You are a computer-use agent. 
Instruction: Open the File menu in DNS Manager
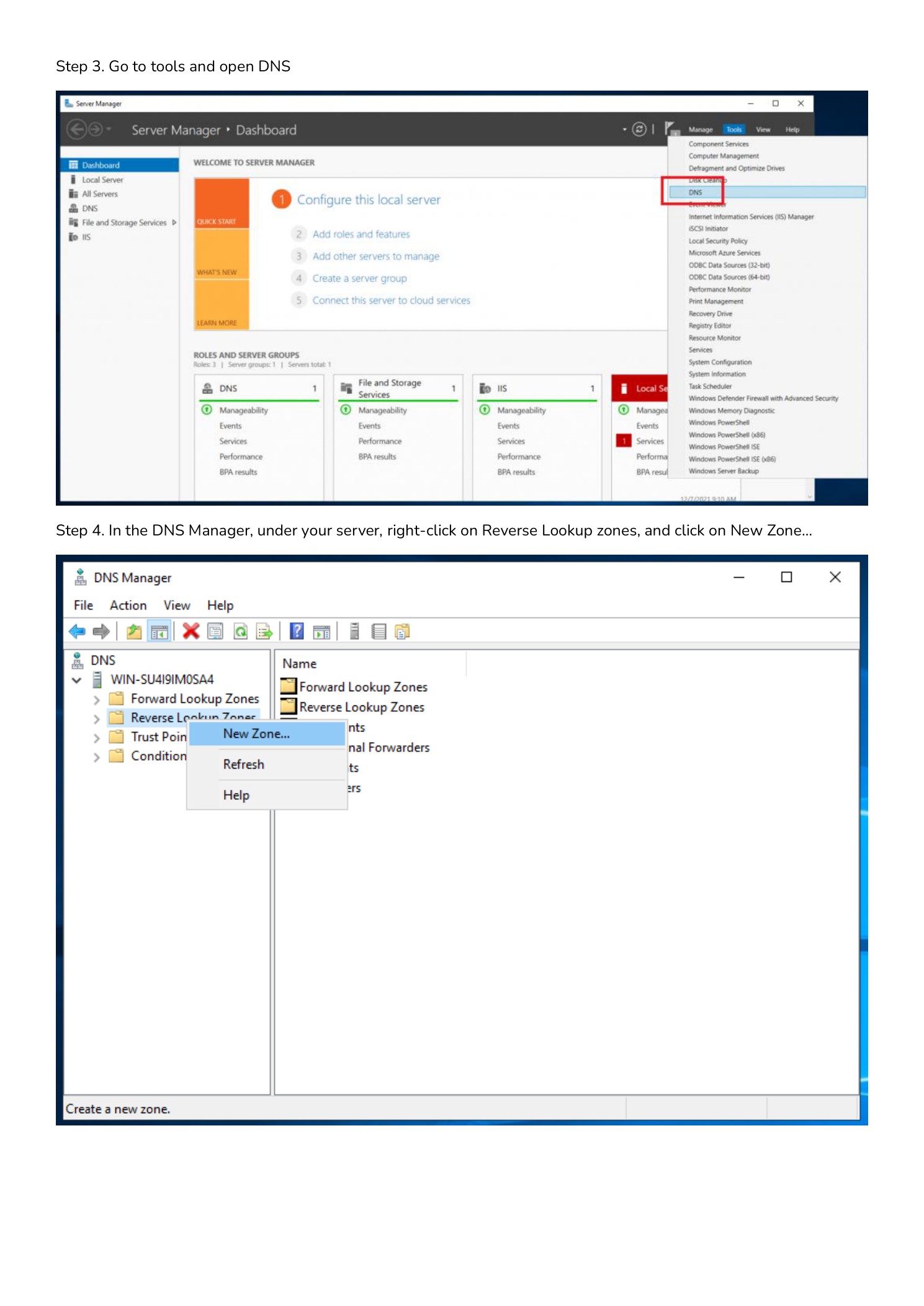83,606
